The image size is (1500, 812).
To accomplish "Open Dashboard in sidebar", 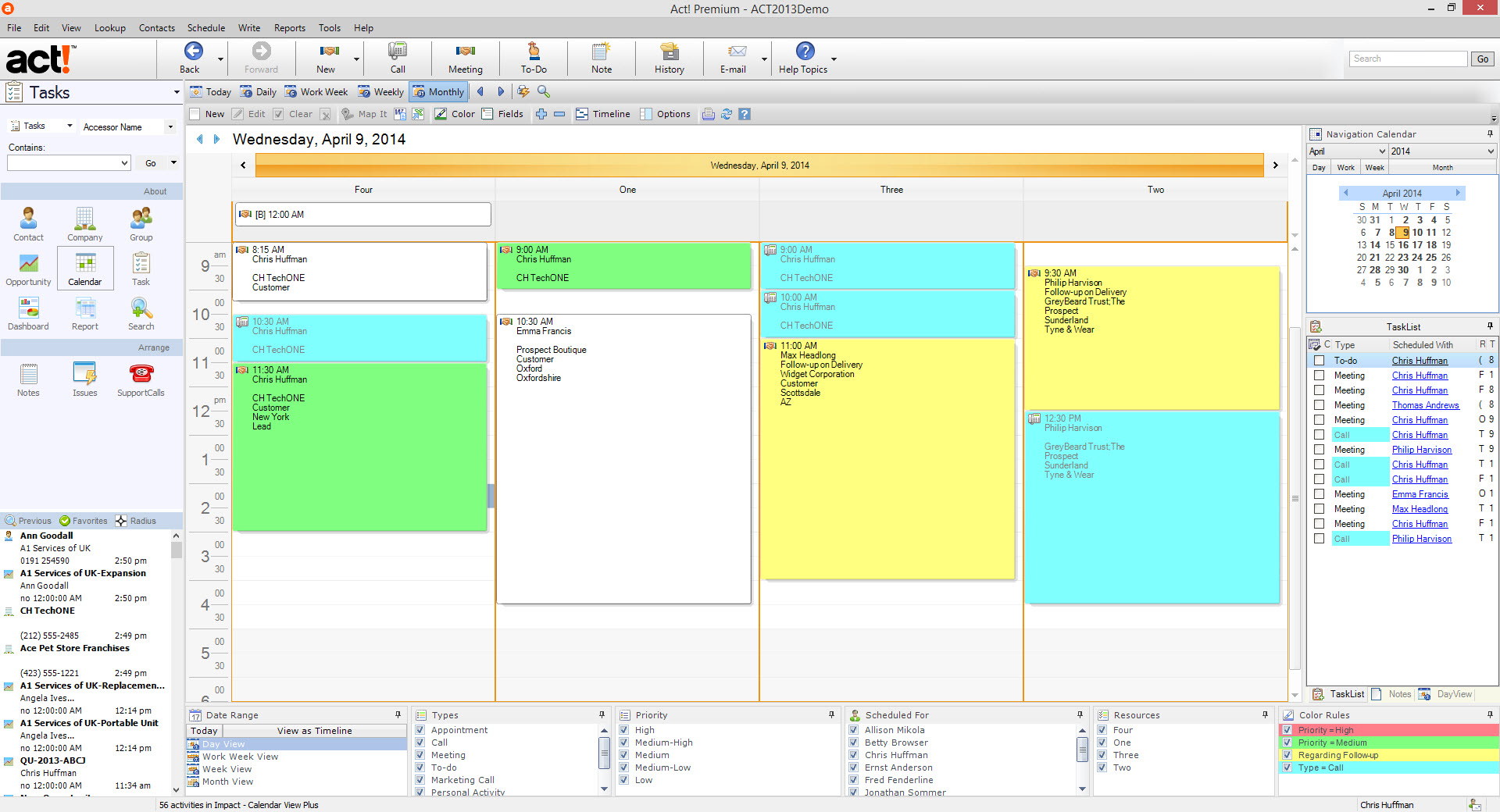I will click(x=28, y=314).
